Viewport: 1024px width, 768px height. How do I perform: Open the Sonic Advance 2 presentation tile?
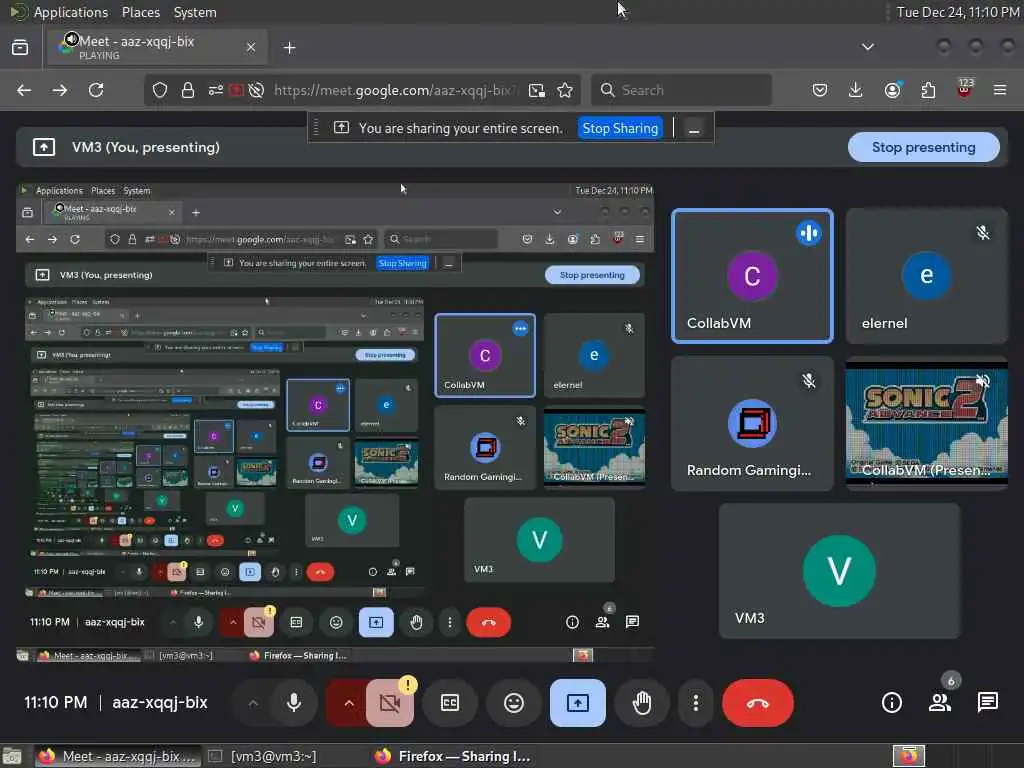click(x=926, y=423)
